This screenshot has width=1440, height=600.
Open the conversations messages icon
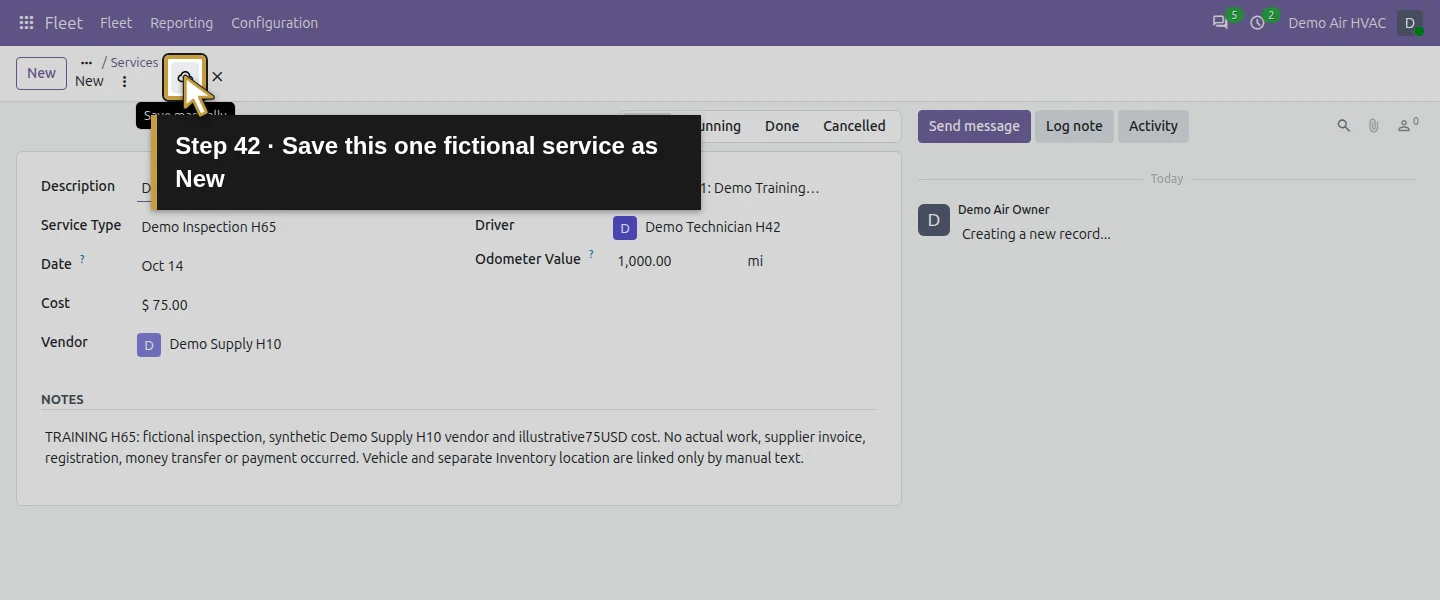1220,23
